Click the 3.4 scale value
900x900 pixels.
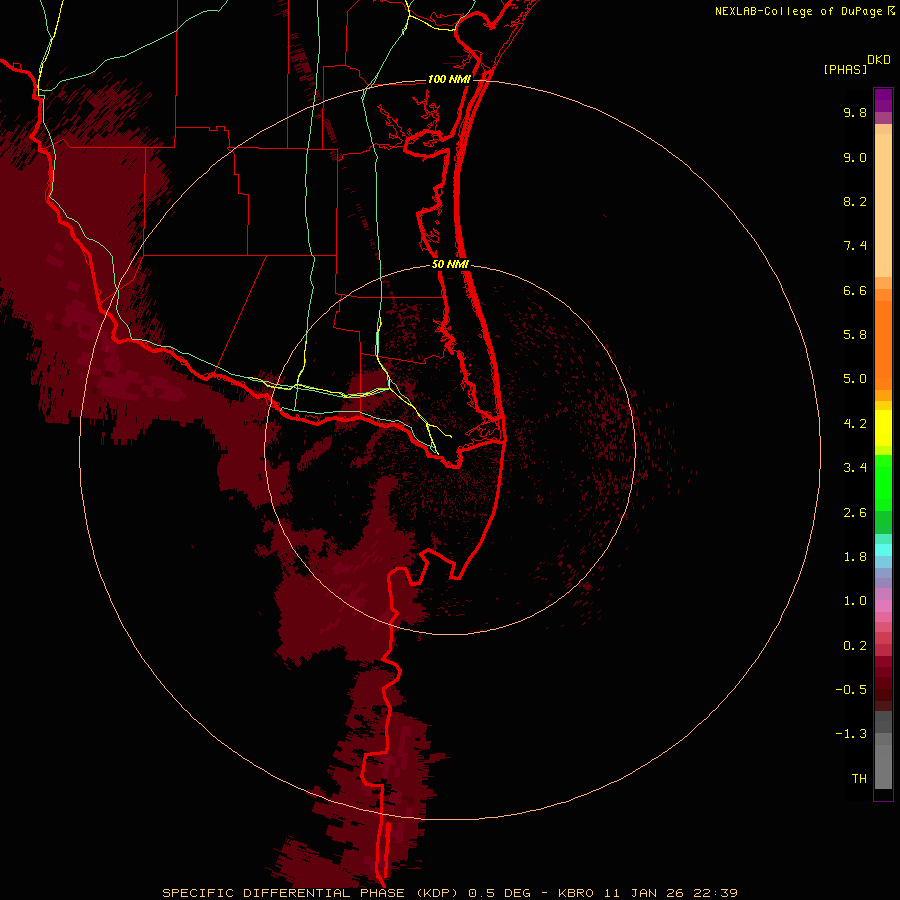[855, 468]
